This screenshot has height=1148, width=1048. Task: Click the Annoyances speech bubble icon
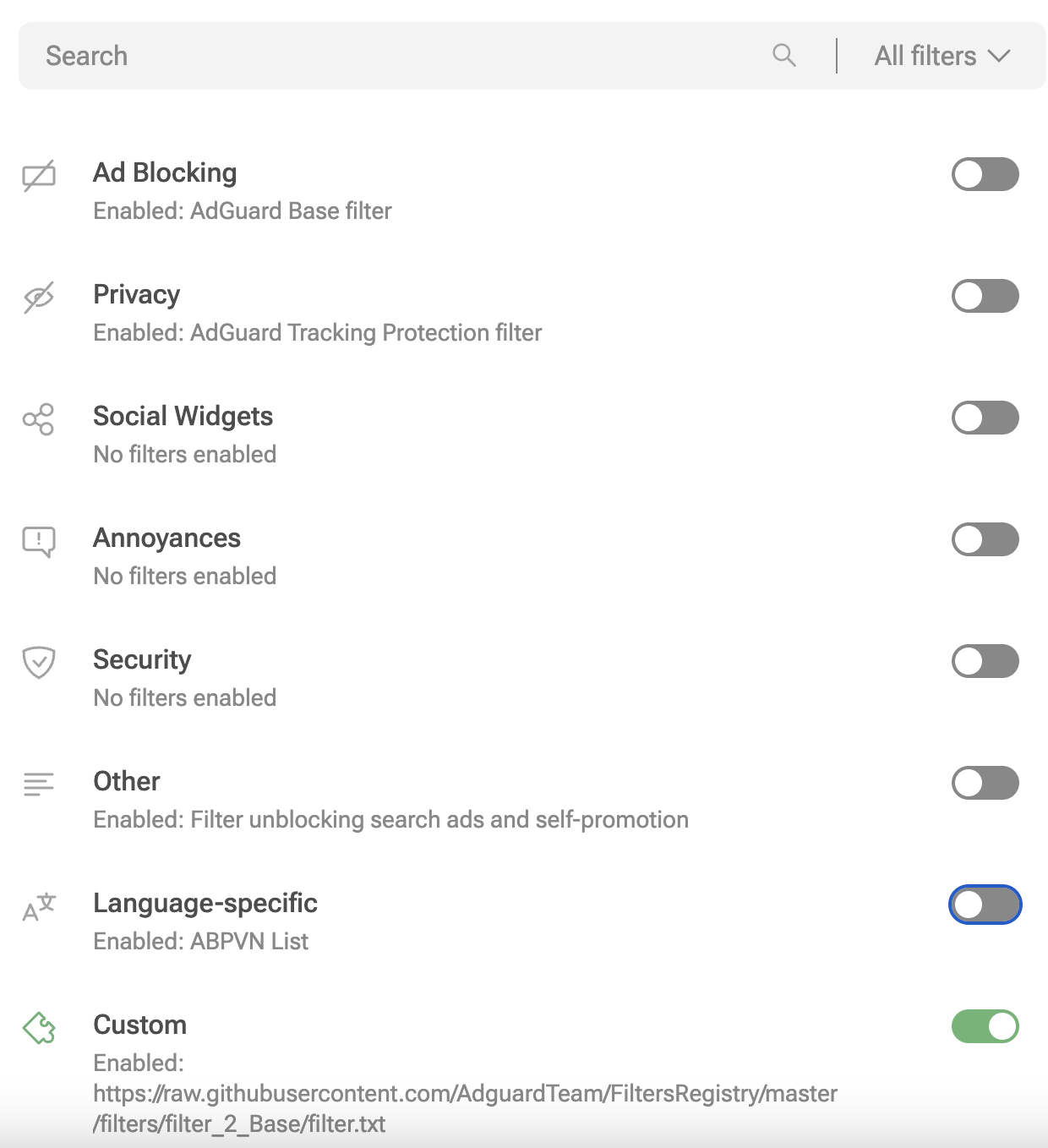click(x=39, y=541)
